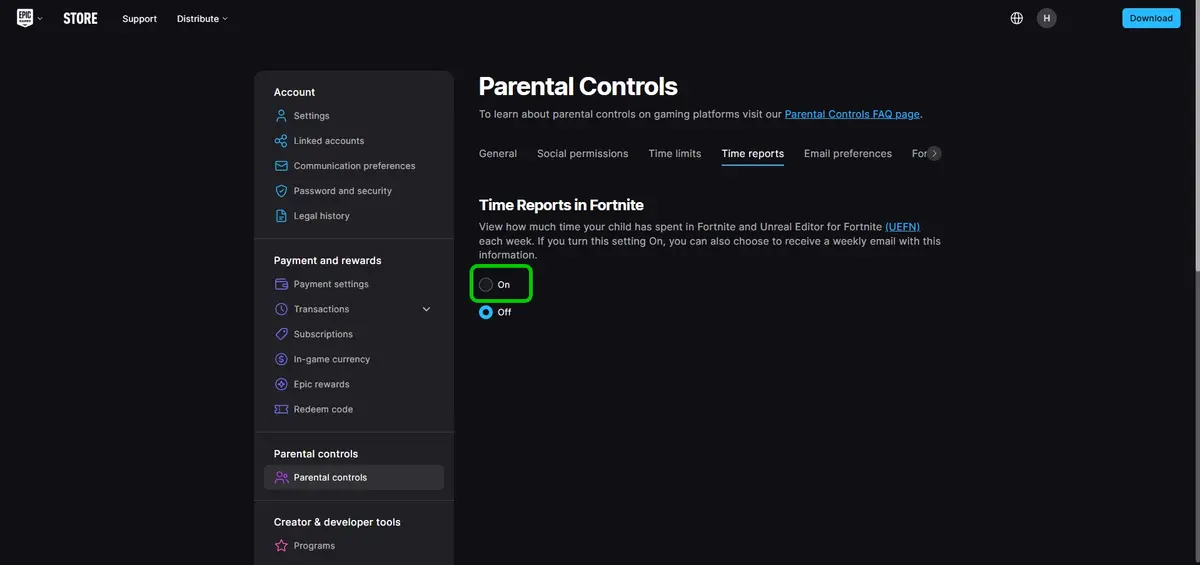Click the Communication preferences envelope icon
Viewport: 1200px width, 565px height.
tap(281, 166)
